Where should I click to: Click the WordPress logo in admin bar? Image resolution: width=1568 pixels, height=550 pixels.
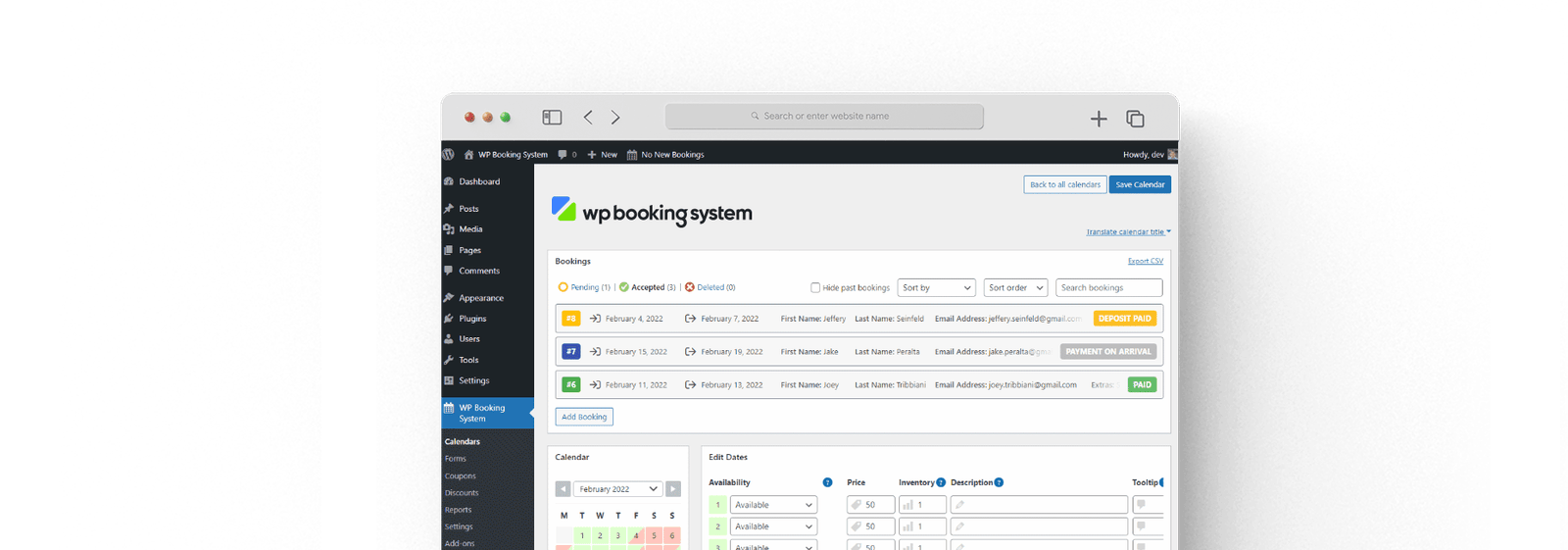coord(449,155)
